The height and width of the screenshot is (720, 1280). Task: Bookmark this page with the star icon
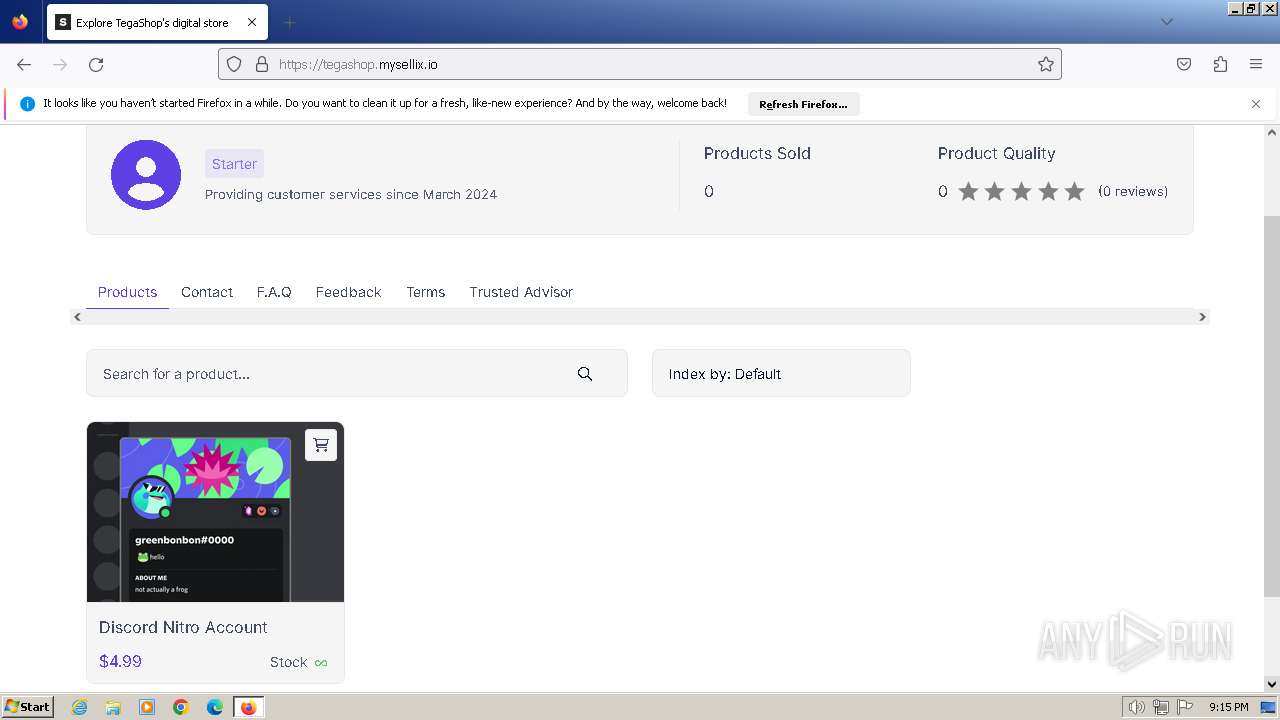click(1046, 64)
